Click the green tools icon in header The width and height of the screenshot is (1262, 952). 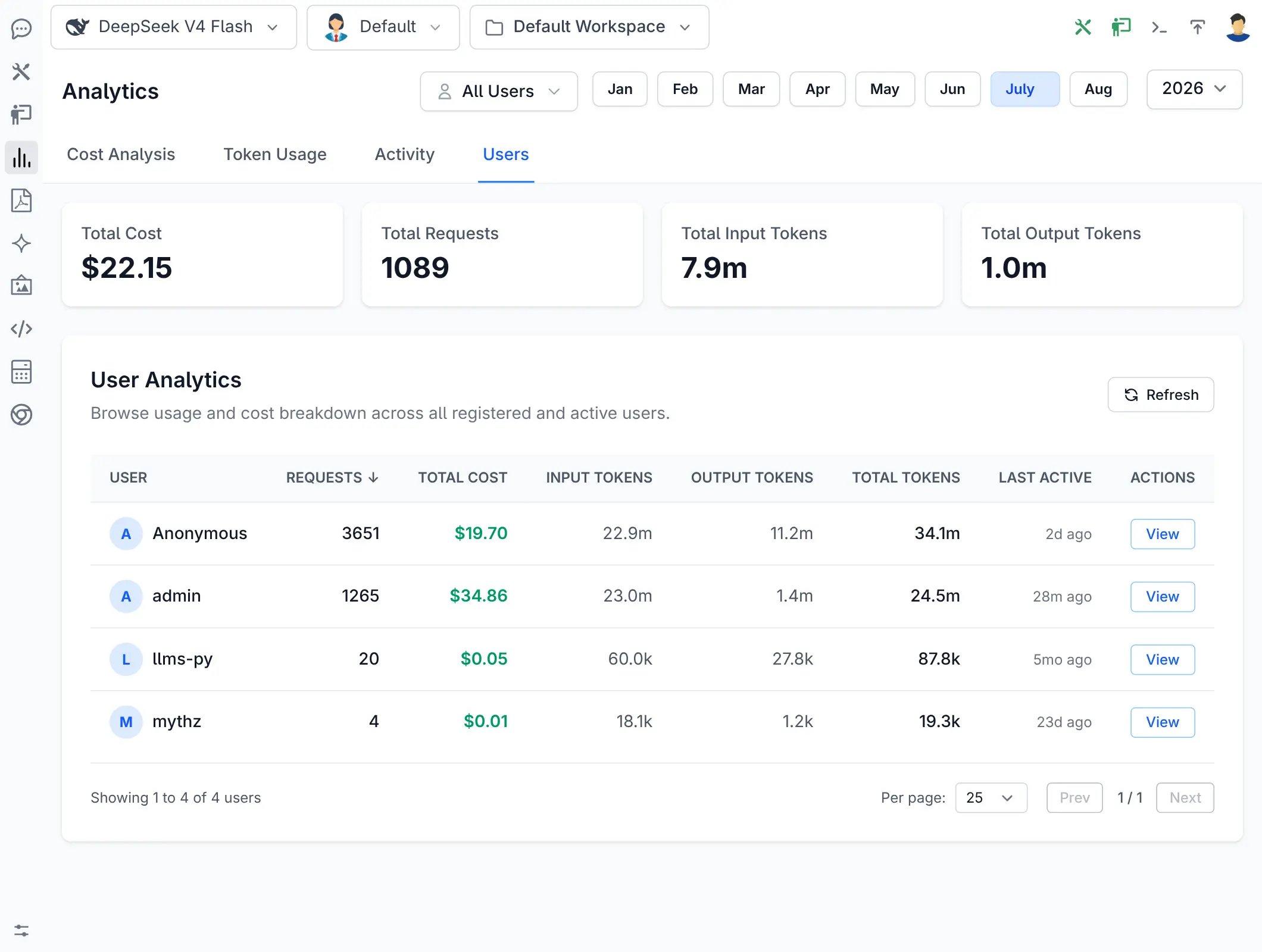click(1083, 27)
